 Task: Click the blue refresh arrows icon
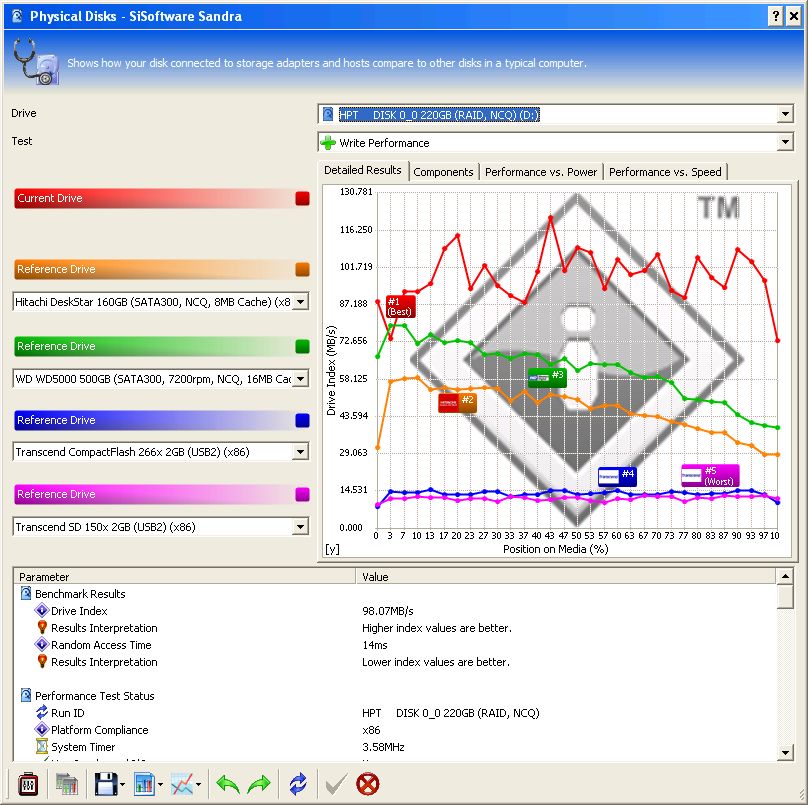[x=298, y=784]
